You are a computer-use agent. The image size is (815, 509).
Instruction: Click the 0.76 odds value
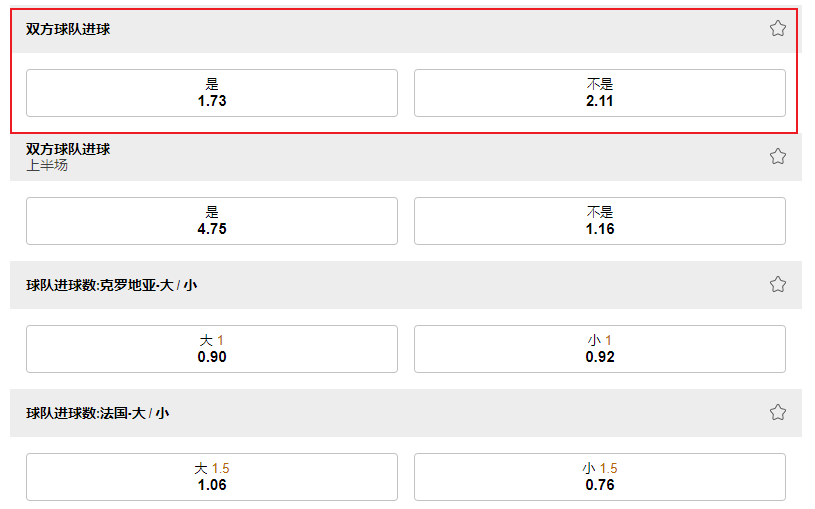(x=600, y=485)
